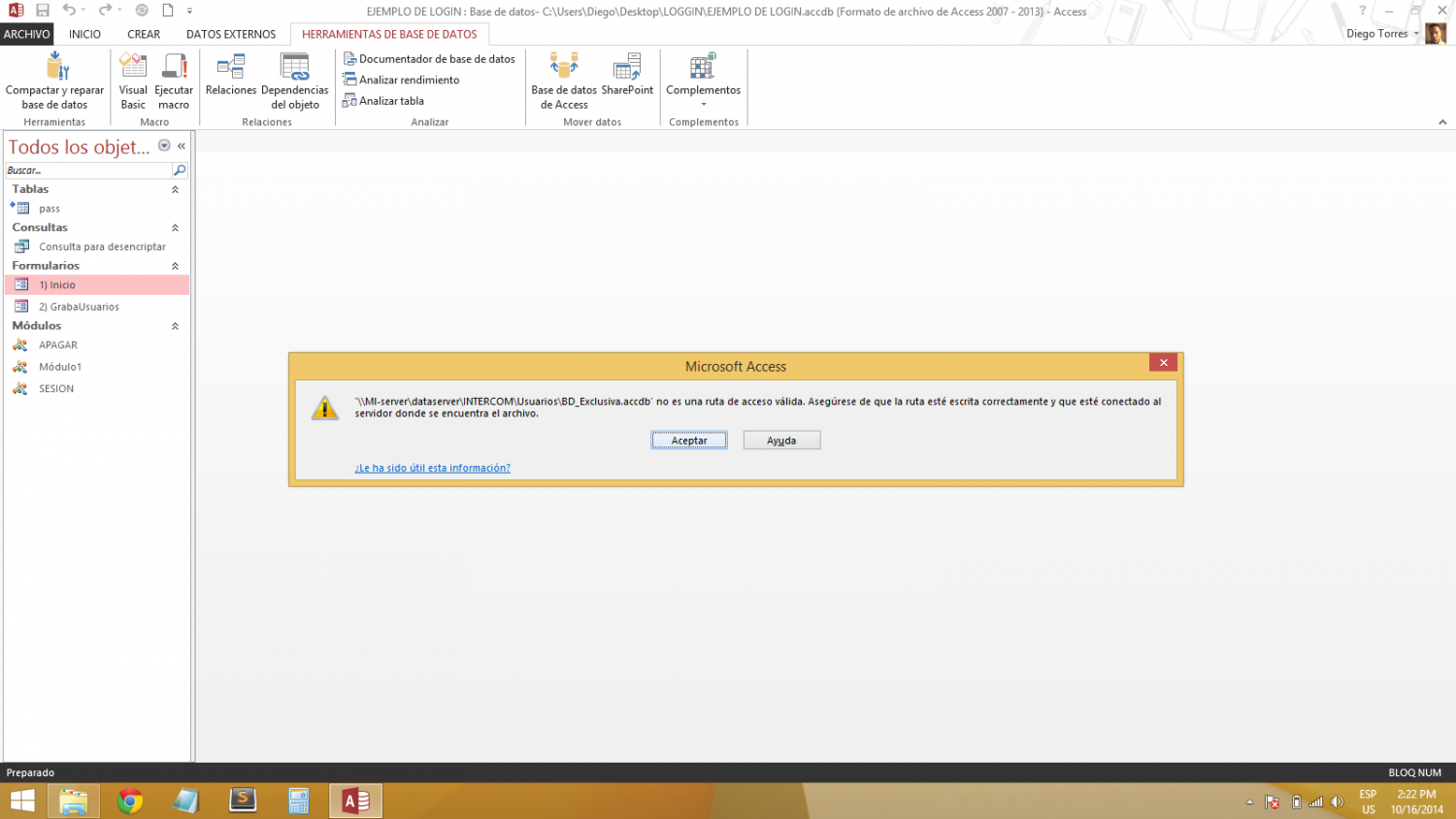
Task: Open ARCHIVO menu
Action: 26,34
